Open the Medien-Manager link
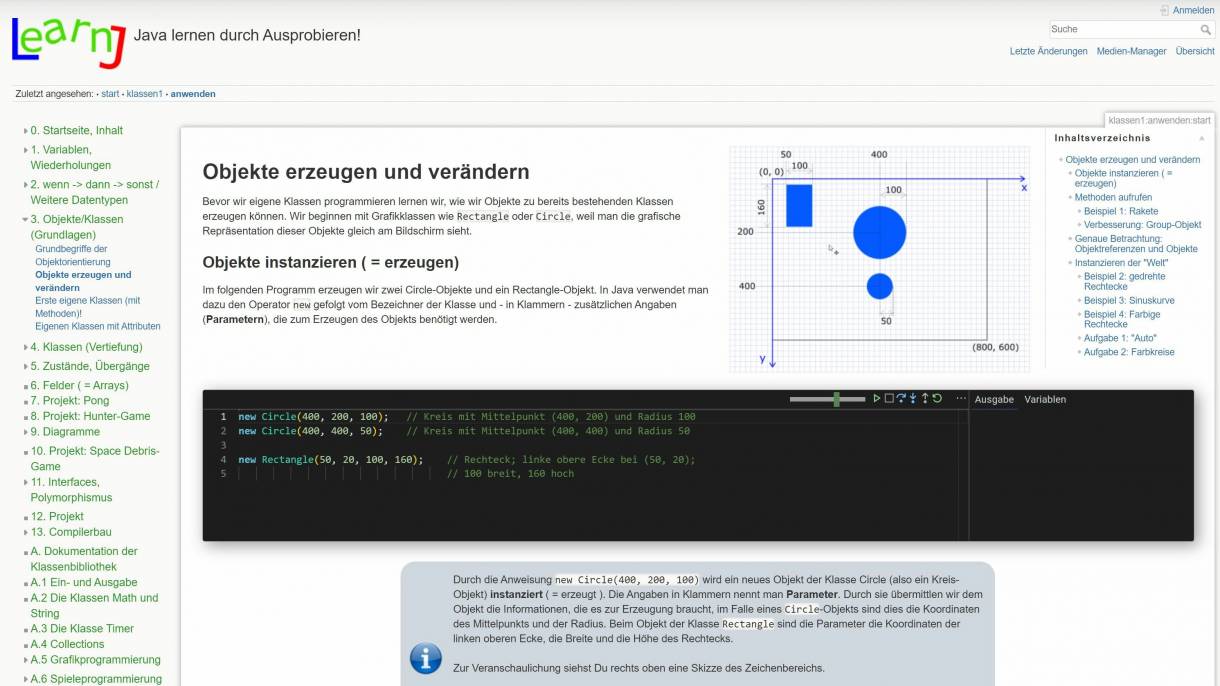Viewport: 1220px width, 686px height. click(x=1131, y=51)
